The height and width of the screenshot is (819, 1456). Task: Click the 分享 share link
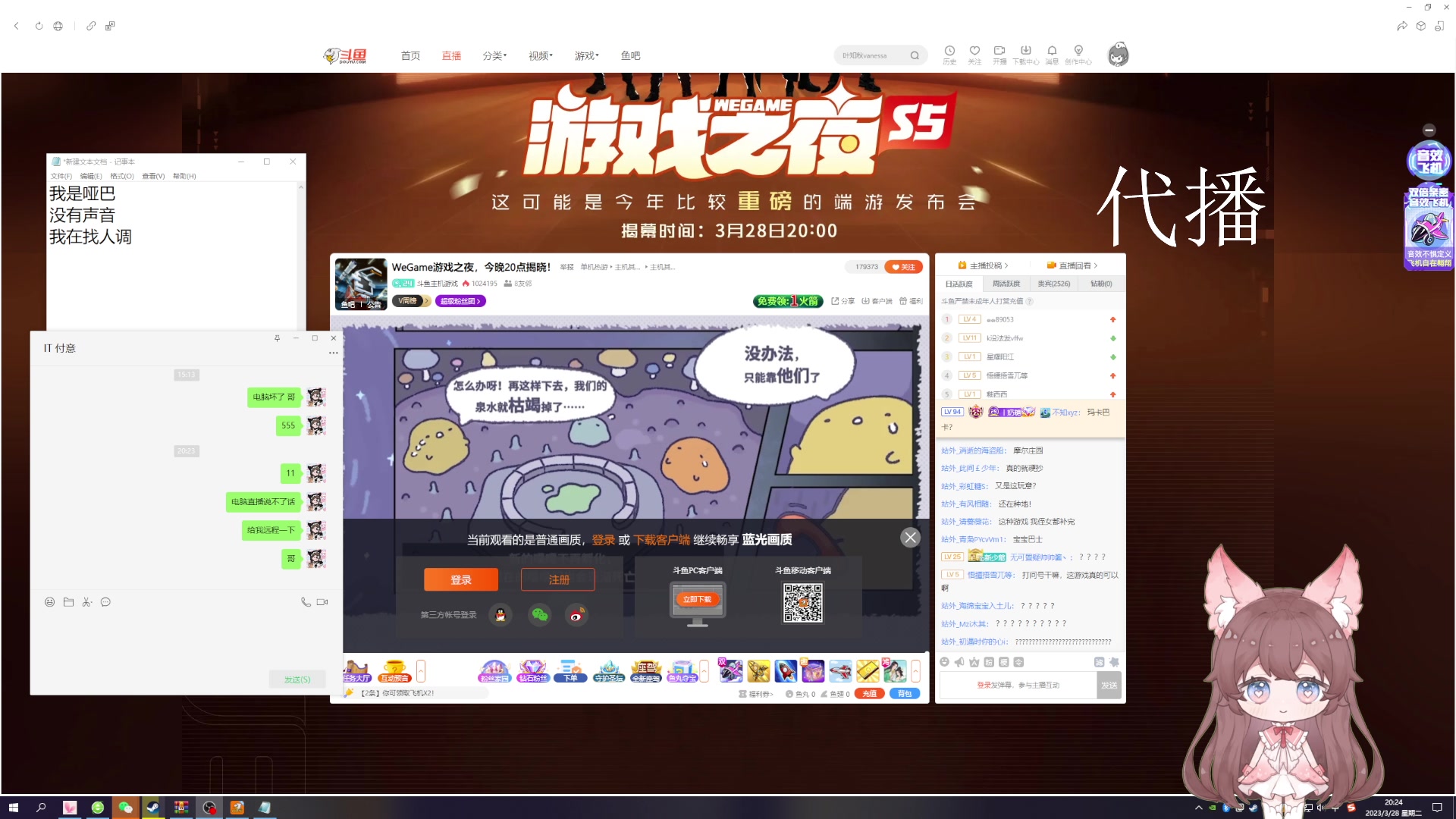tap(843, 301)
